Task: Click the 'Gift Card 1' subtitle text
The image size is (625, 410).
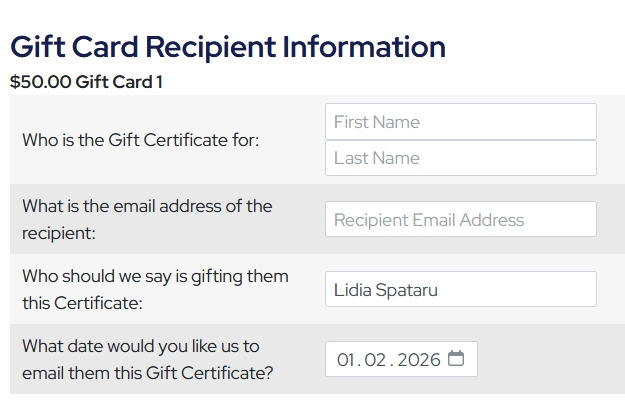Action: 119,82
